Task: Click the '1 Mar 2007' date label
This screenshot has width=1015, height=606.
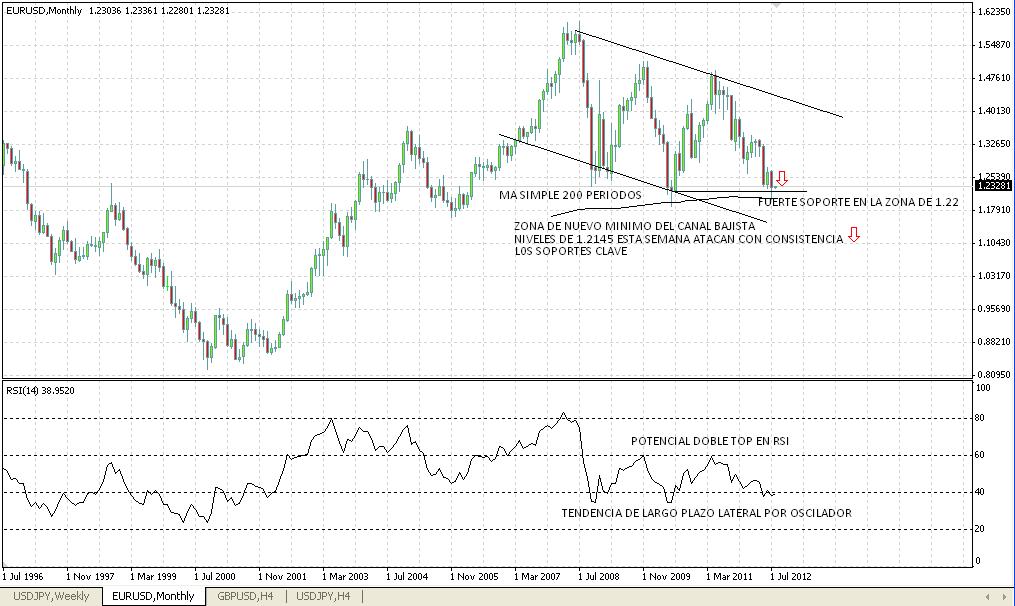Action: [537, 576]
